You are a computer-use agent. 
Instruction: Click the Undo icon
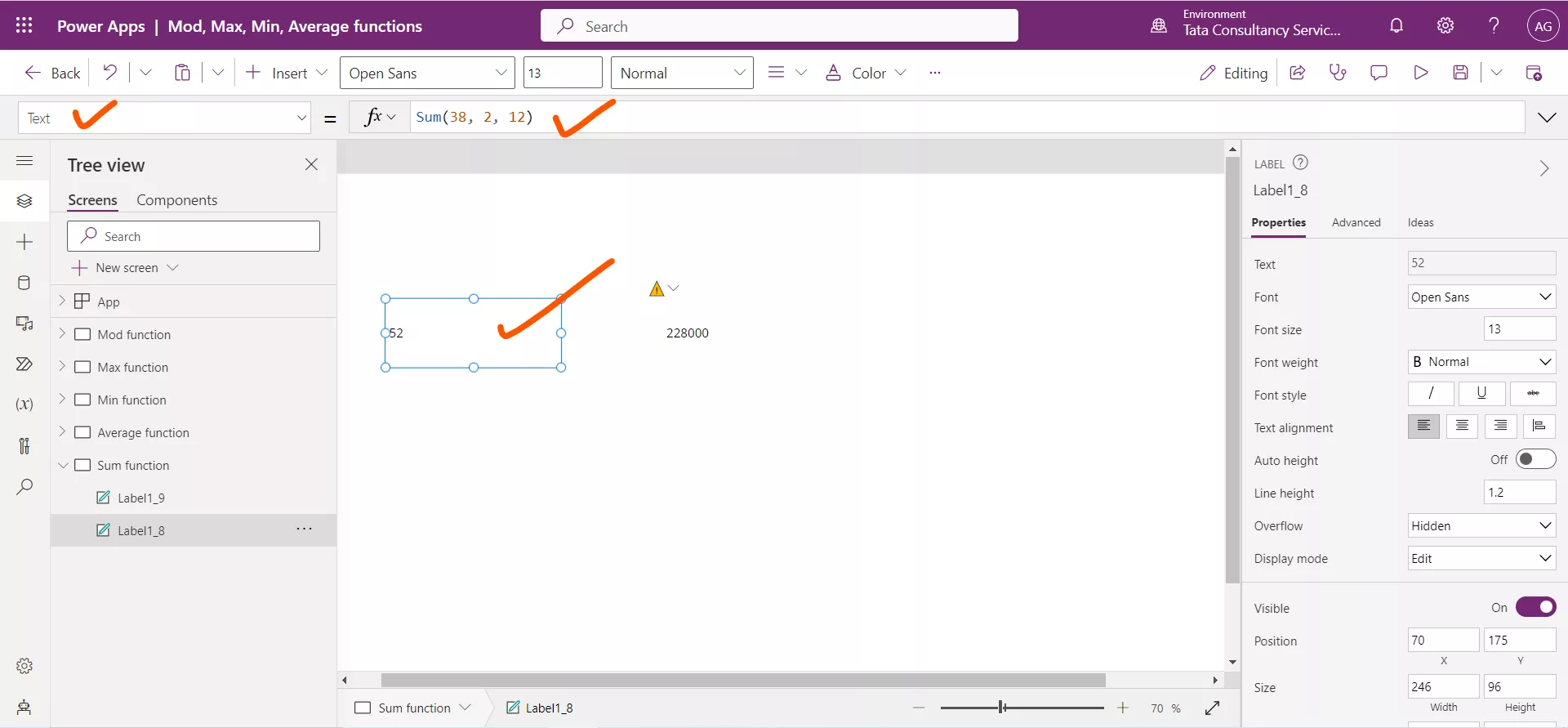(109, 72)
